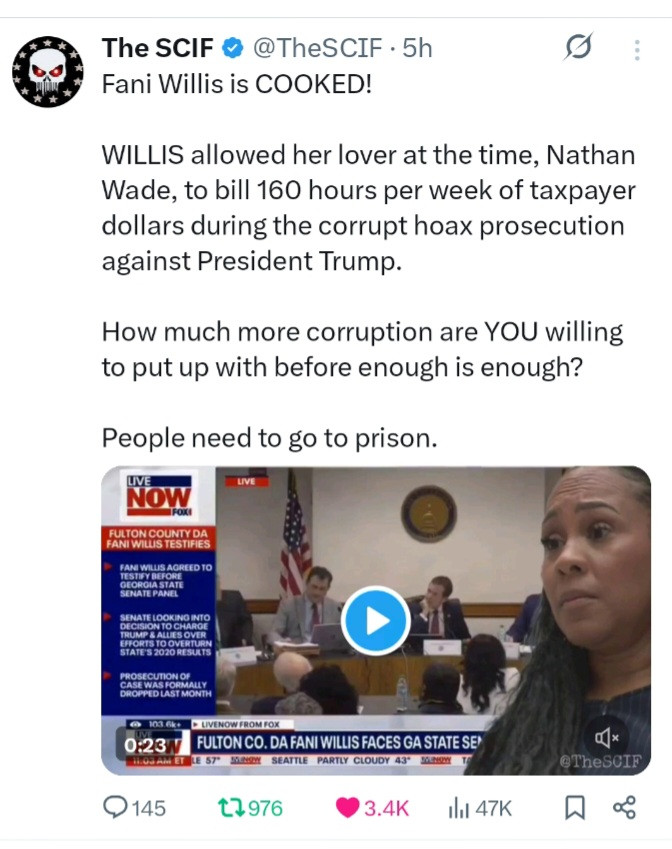Open the three-dot more options menu
This screenshot has height=849, width=672.
[637, 50]
